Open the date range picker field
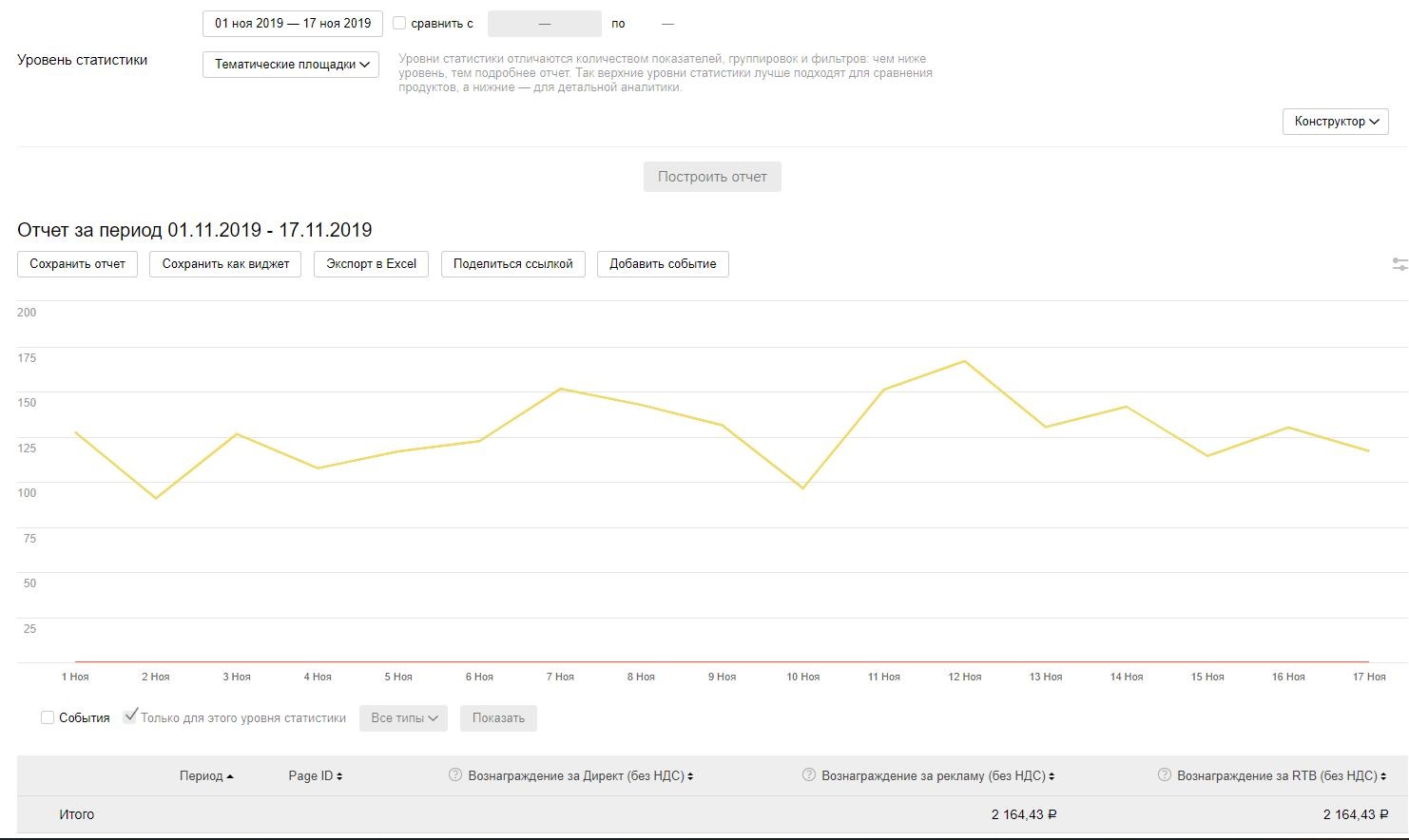1409x840 pixels. tap(293, 24)
